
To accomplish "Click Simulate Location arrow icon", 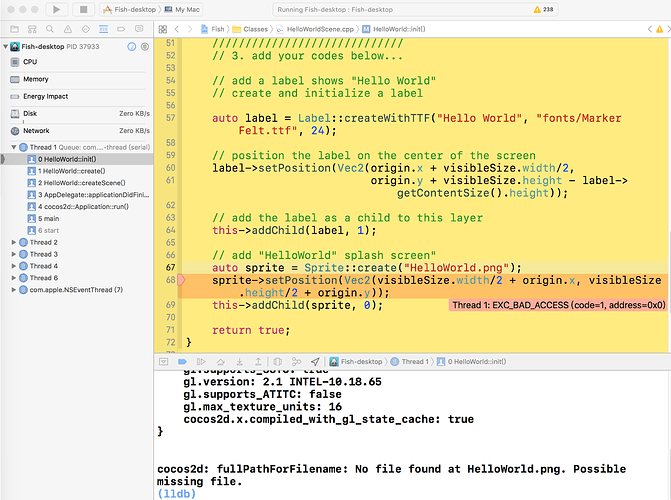I will click(x=315, y=362).
